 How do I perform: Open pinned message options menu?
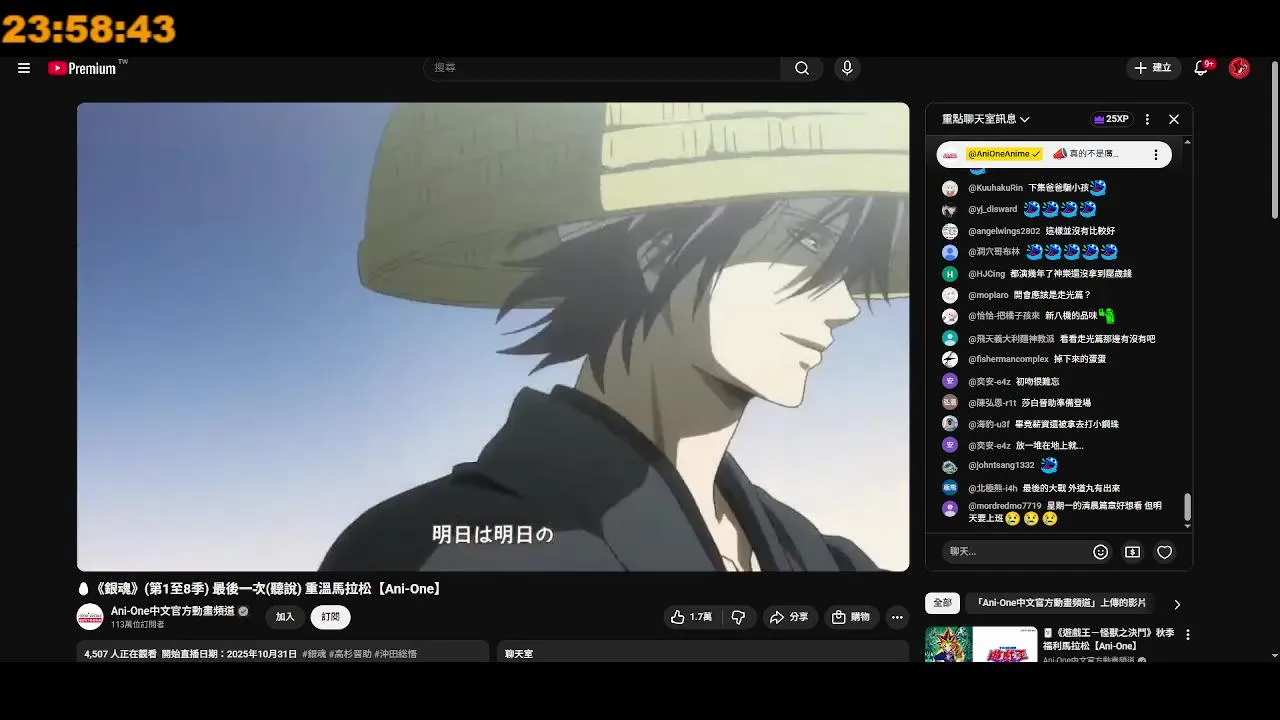pyautogui.click(x=1156, y=155)
